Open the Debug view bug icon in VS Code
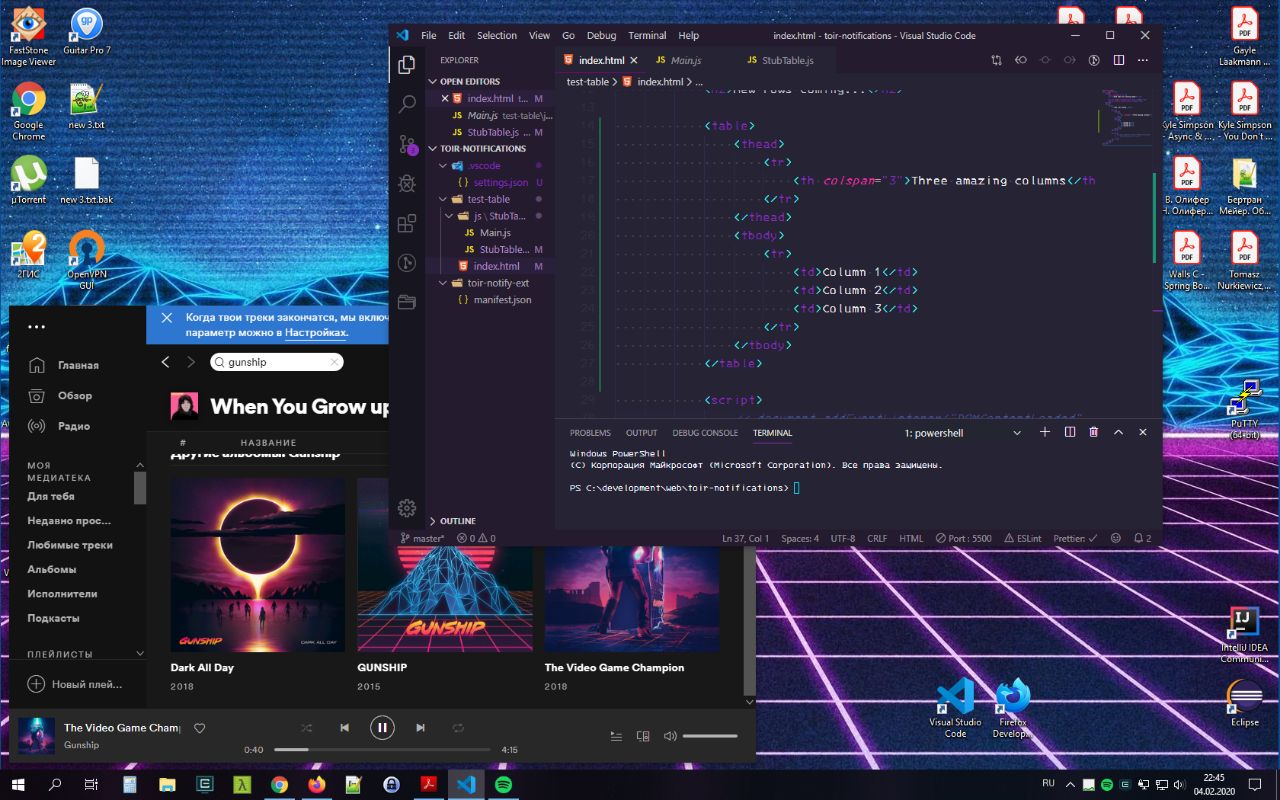The image size is (1280, 800). (x=407, y=183)
